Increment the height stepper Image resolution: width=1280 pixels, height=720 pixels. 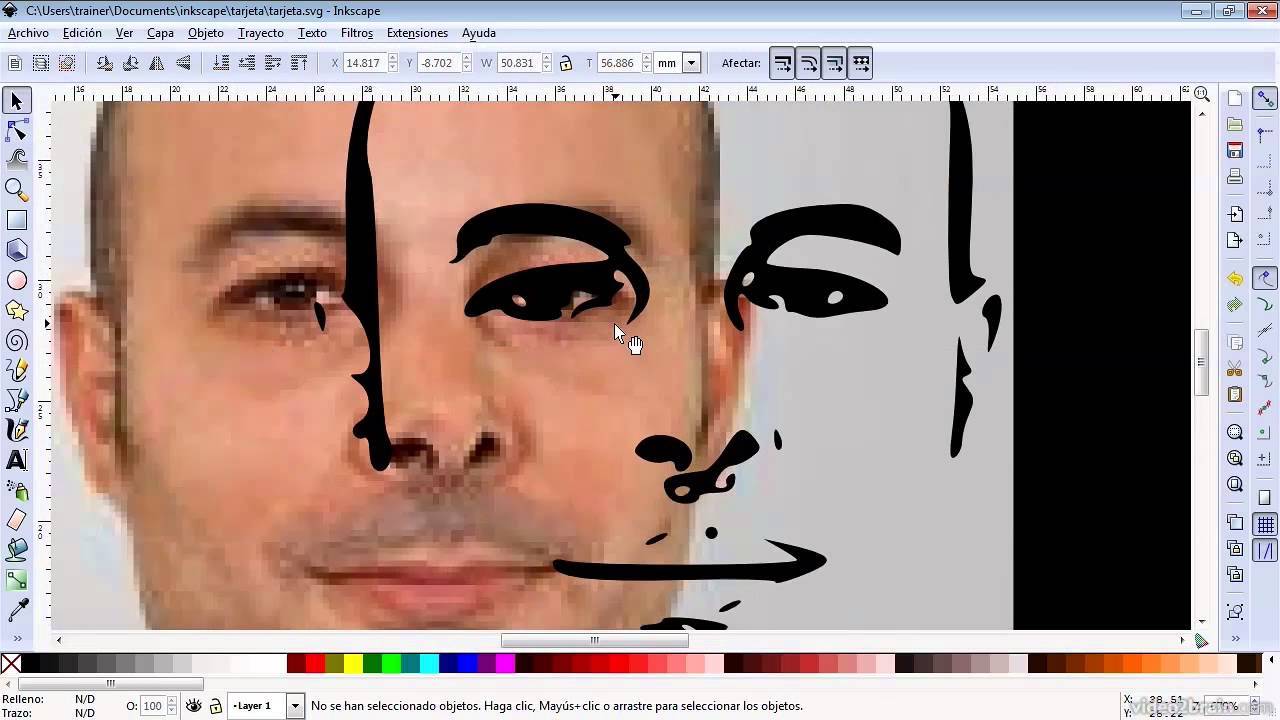[x=646, y=58]
